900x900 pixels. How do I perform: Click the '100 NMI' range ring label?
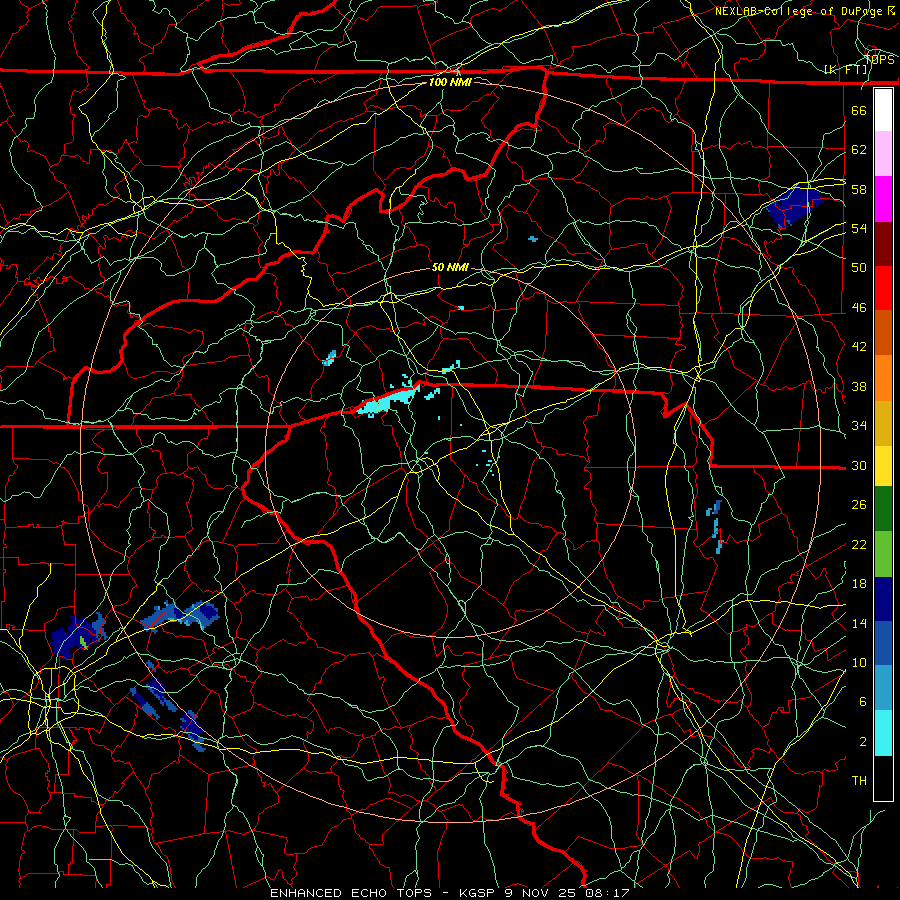[450, 82]
